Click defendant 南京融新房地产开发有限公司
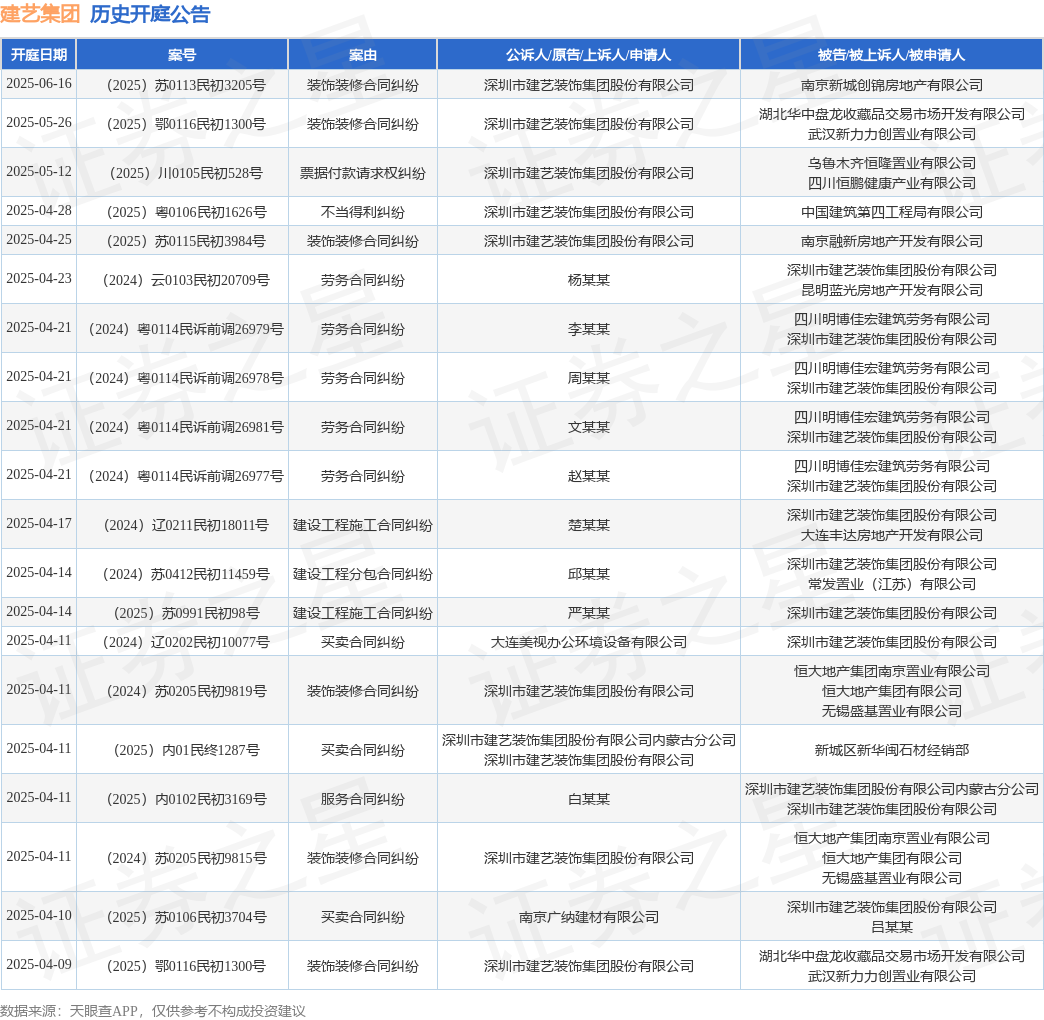 [892, 241]
